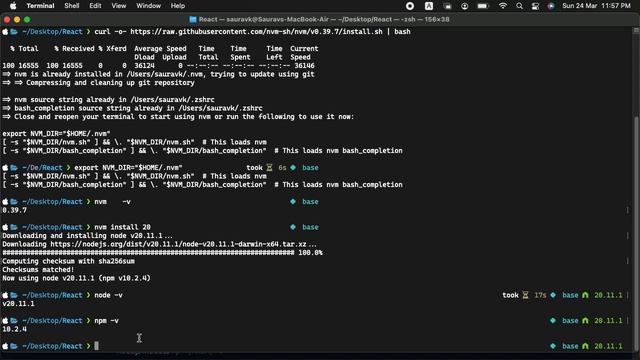Screen dimensions: 640x360
Task: Open the Help menu
Action: click(178, 6)
